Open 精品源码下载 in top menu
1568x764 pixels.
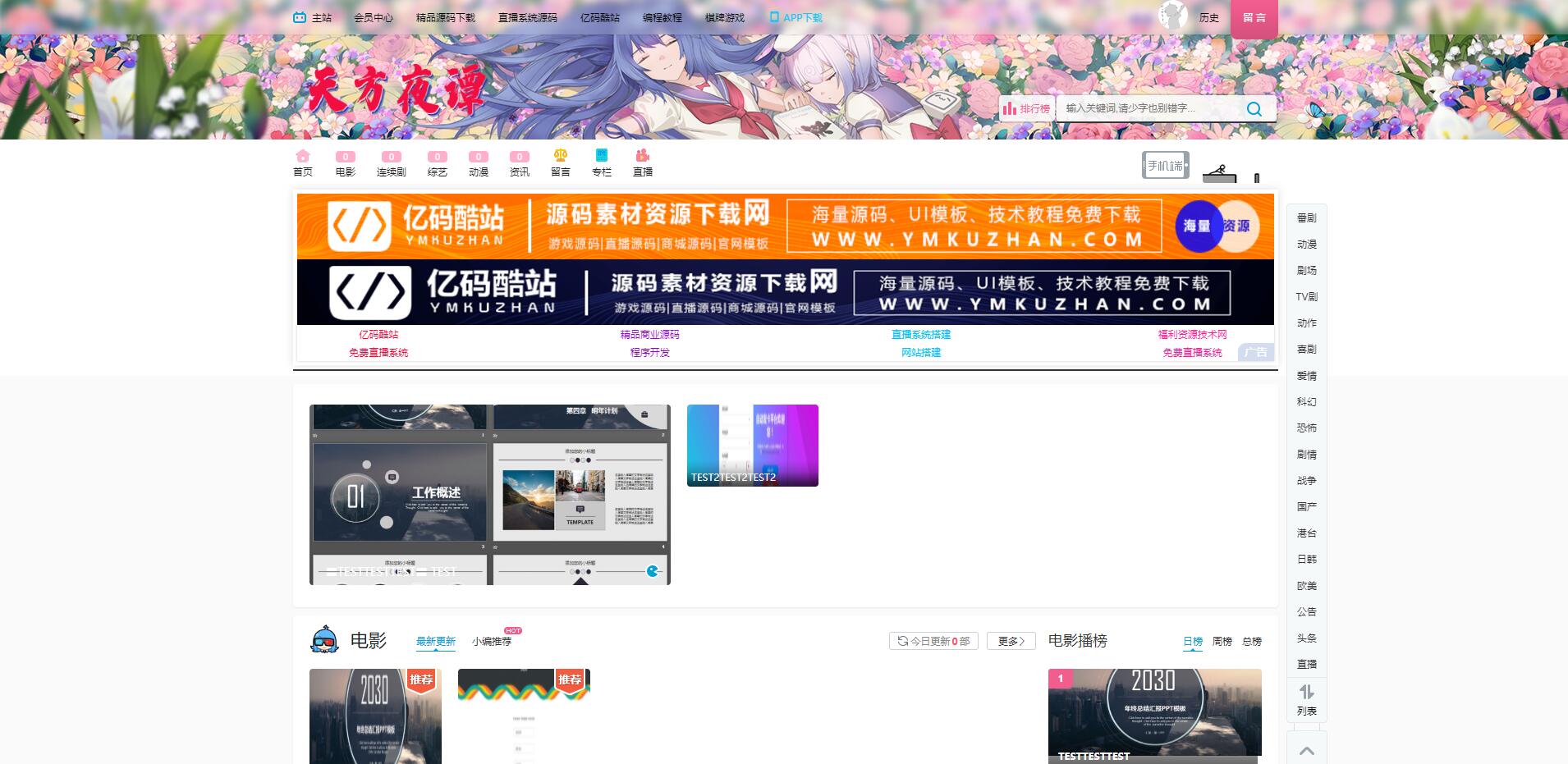click(446, 17)
